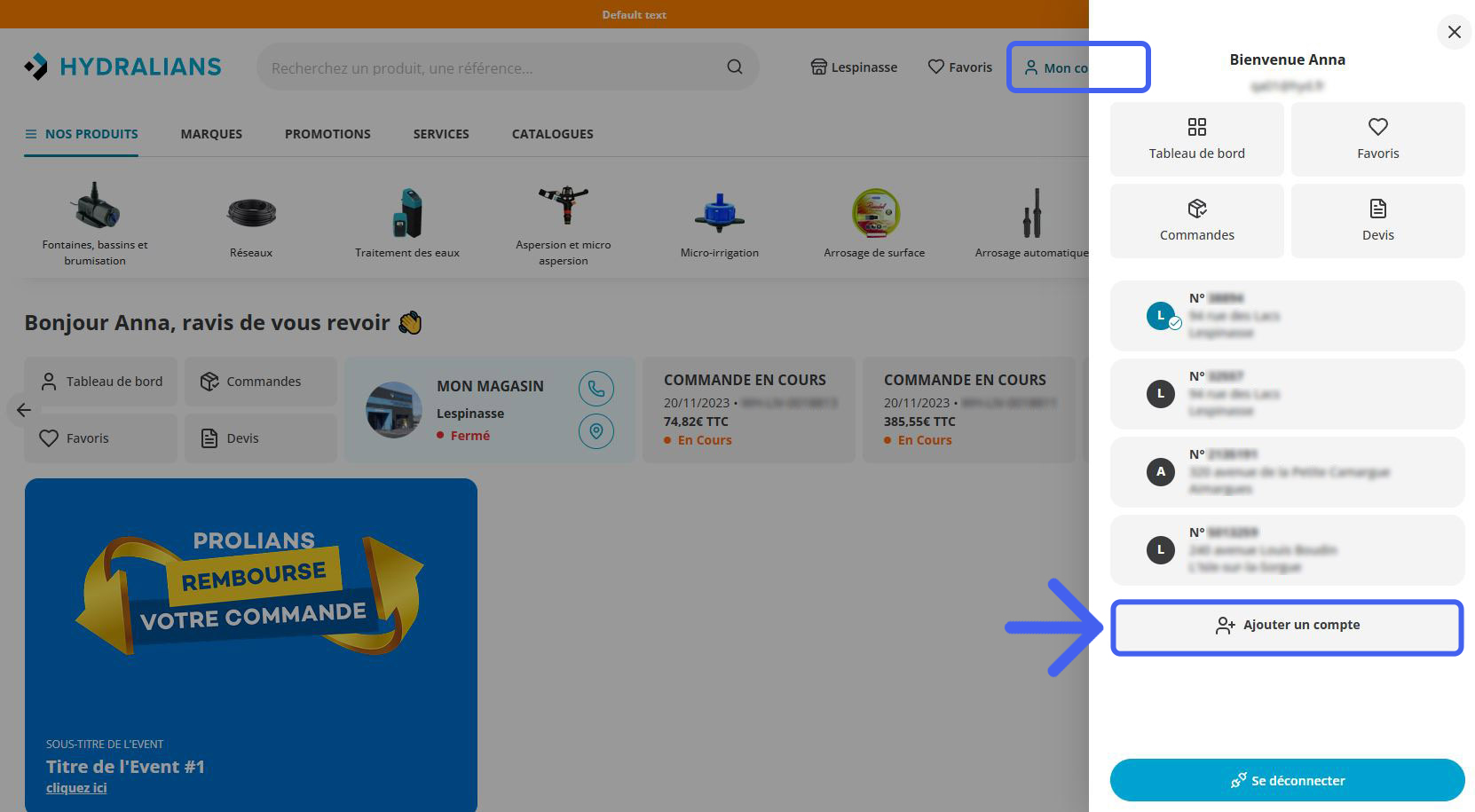The image size is (1475, 812).
Task: Switch to the last L account entry
Action: 1287,550
